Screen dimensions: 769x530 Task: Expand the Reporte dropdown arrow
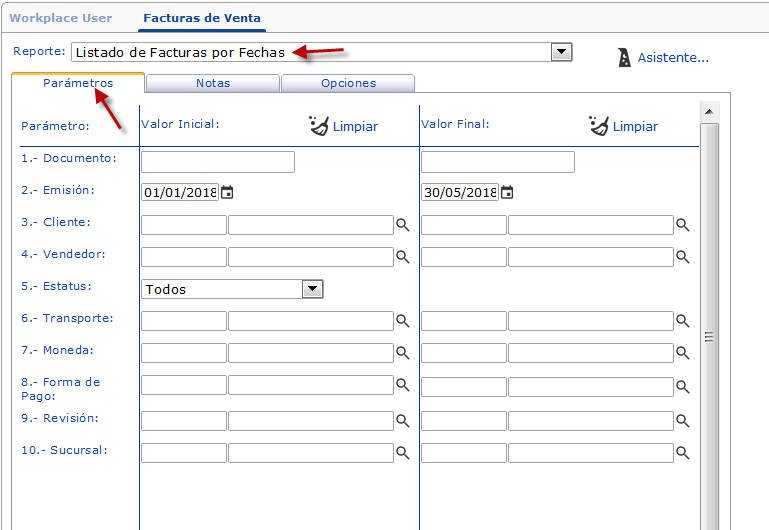(x=562, y=51)
